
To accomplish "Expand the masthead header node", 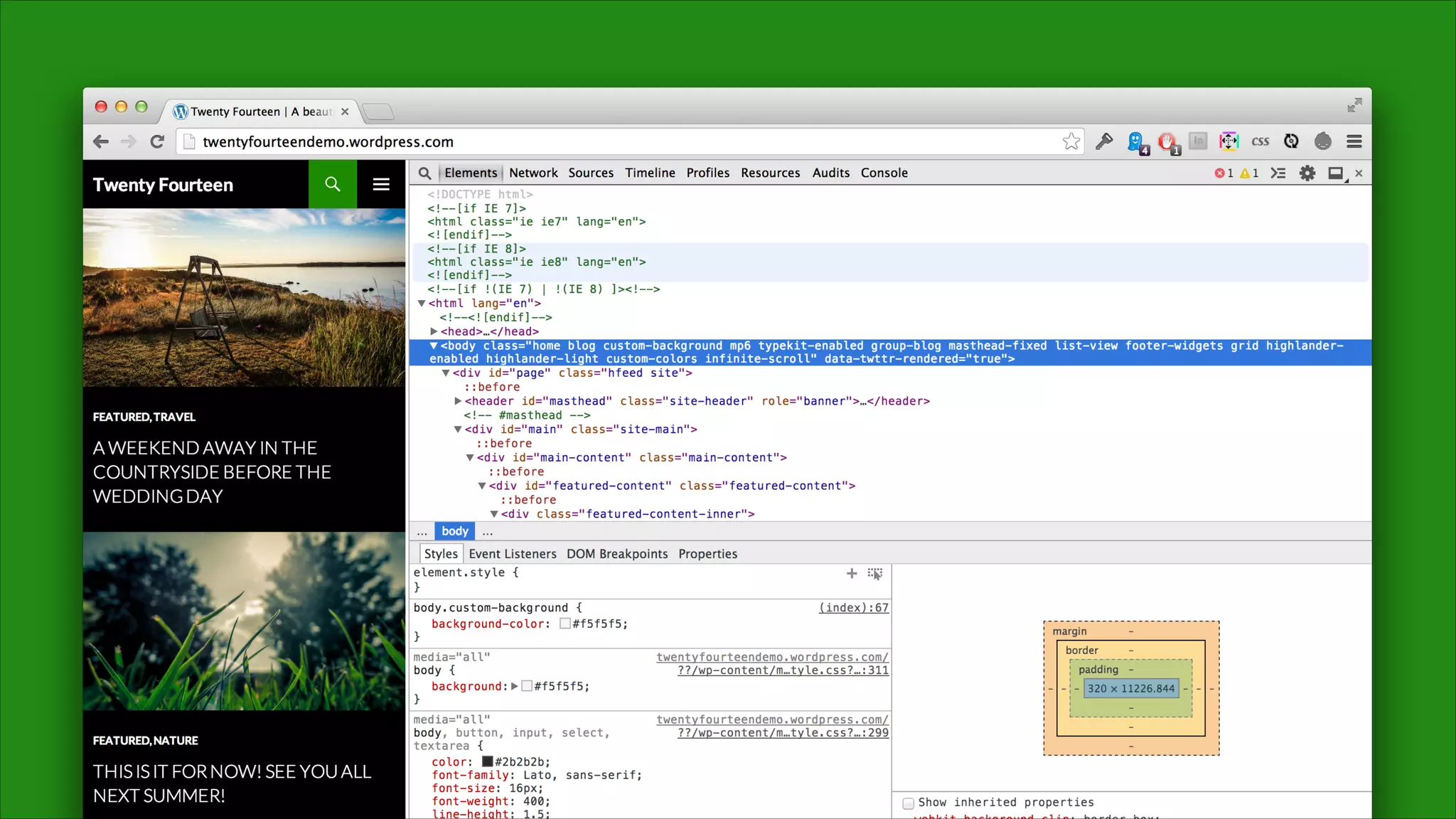I will [458, 401].
